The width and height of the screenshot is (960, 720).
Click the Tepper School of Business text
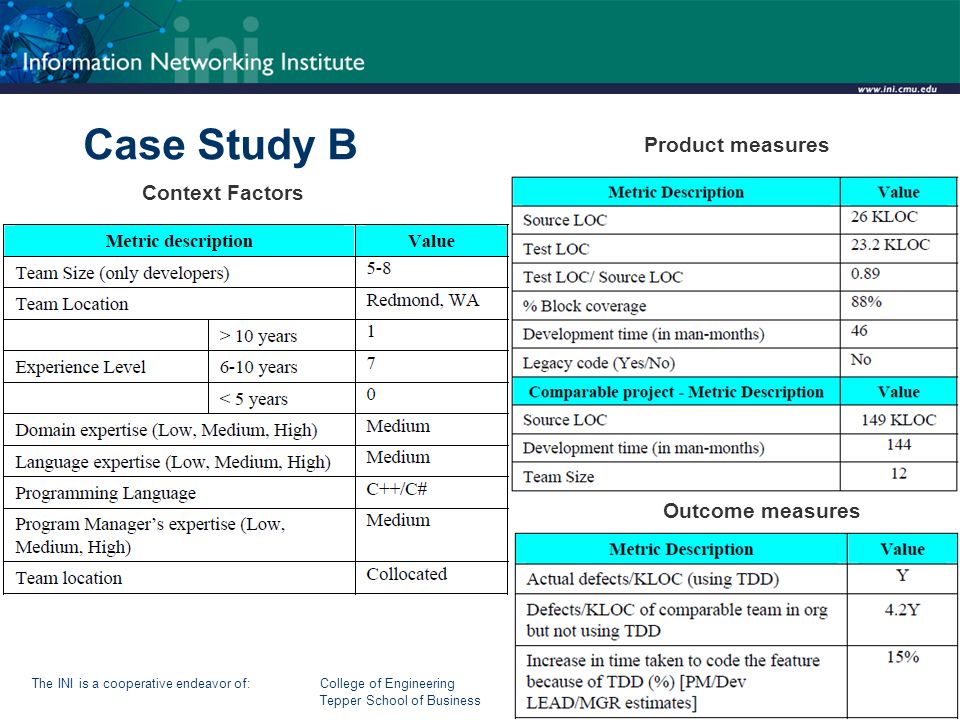[400, 700]
